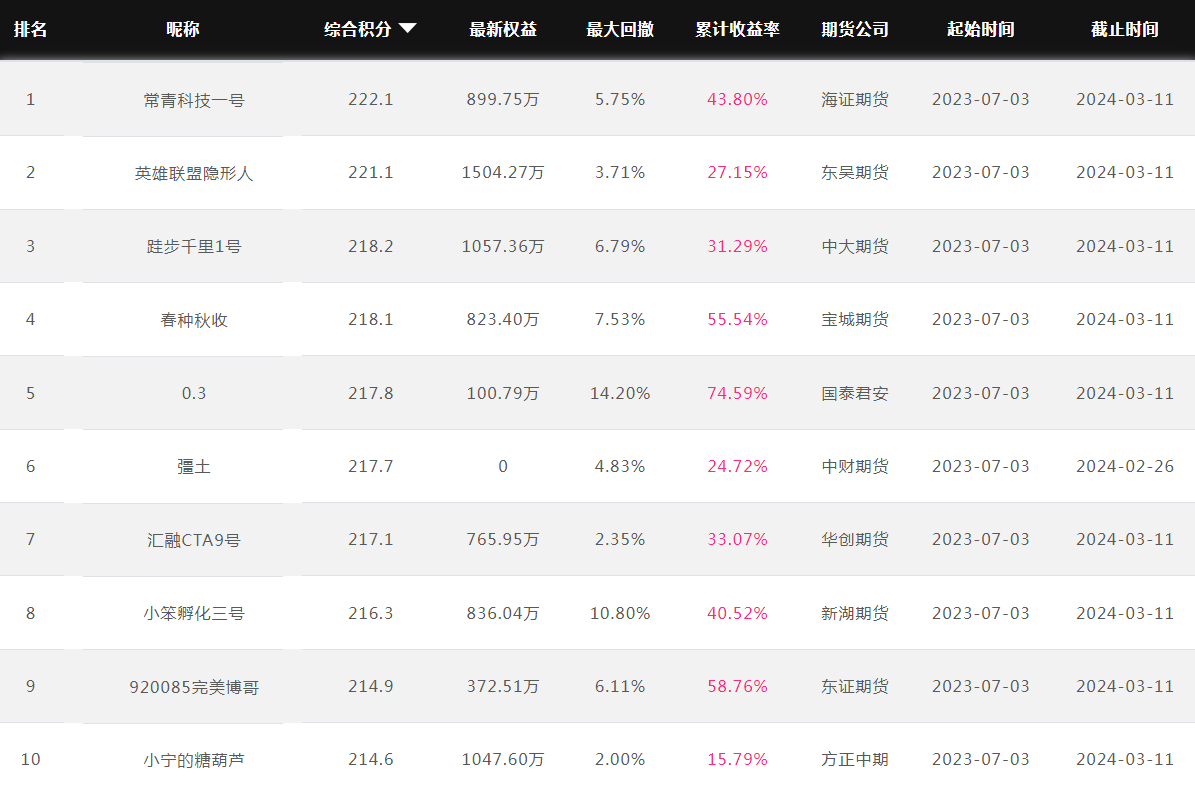This screenshot has width=1195, height=792.
Task: Click the 综合积分 header text
Action: click(x=357, y=29)
